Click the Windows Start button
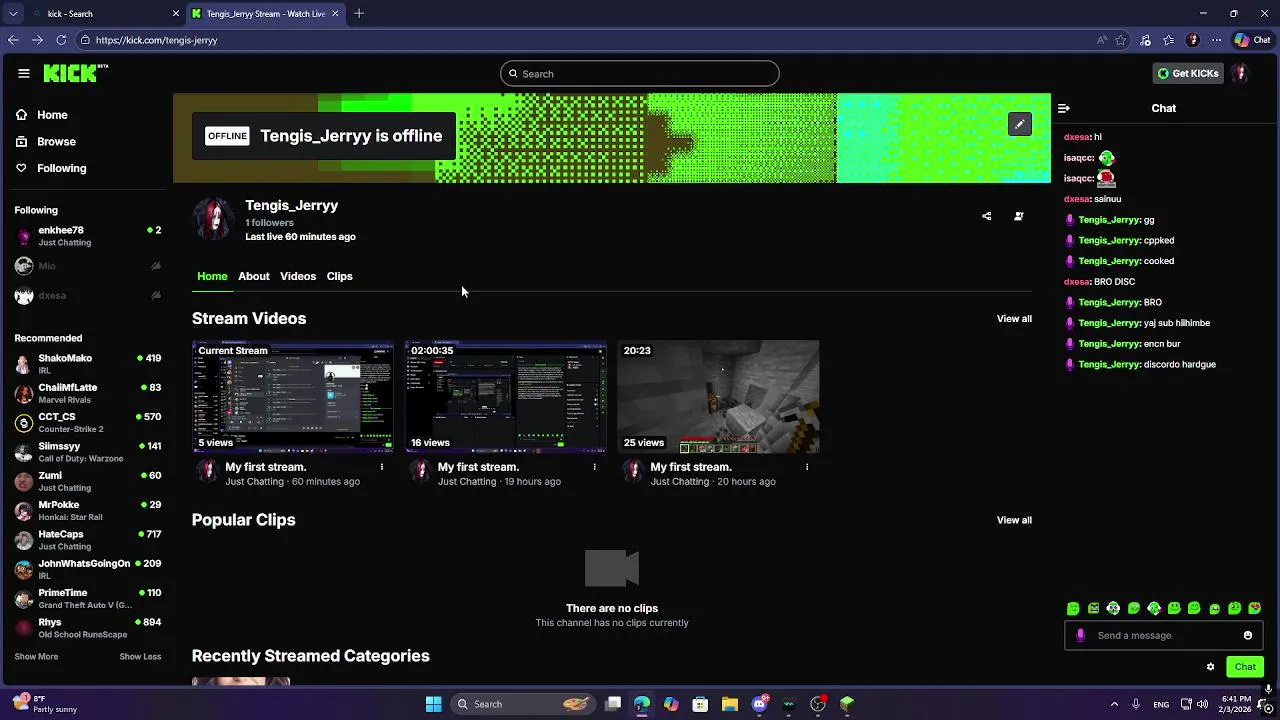This screenshot has width=1280, height=720. (x=433, y=704)
